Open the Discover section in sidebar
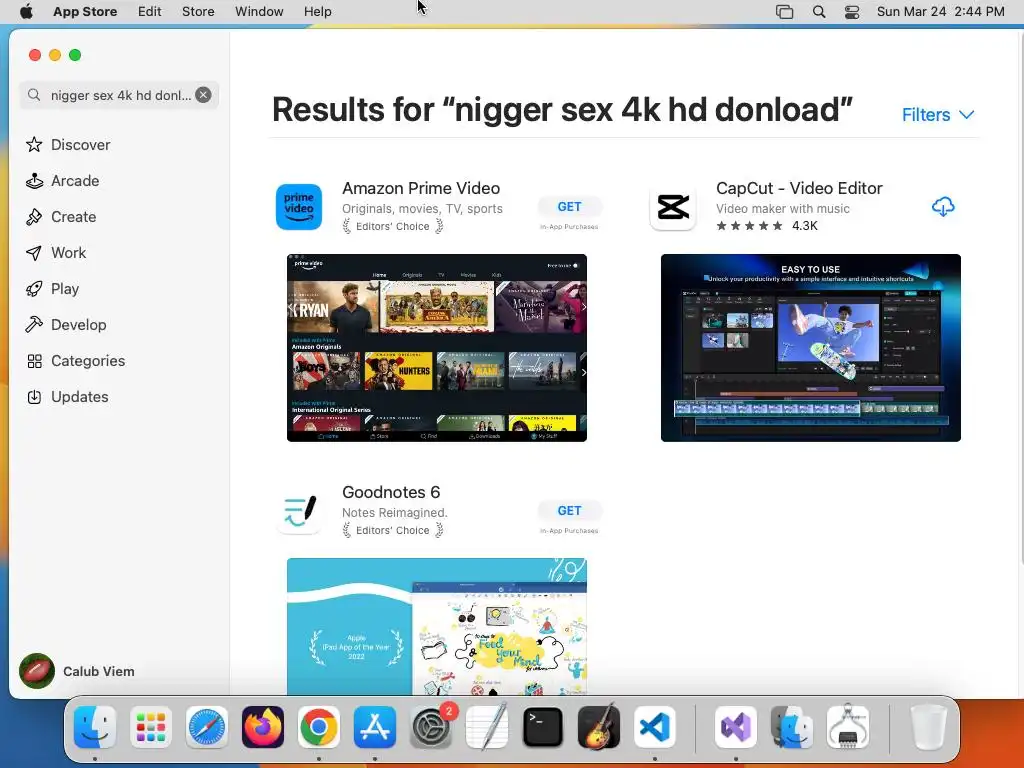 pos(68,145)
